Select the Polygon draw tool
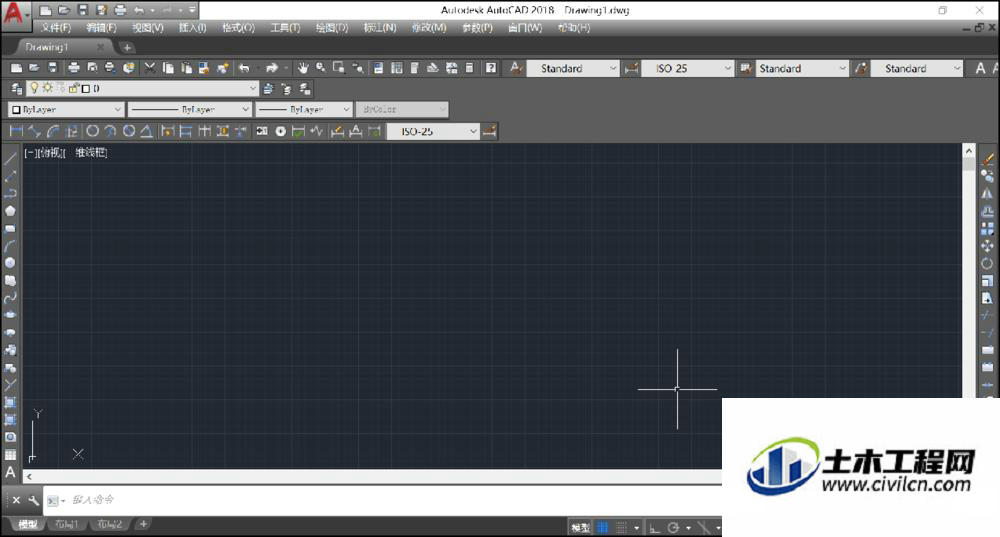1000x537 pixels. (10, 210)
